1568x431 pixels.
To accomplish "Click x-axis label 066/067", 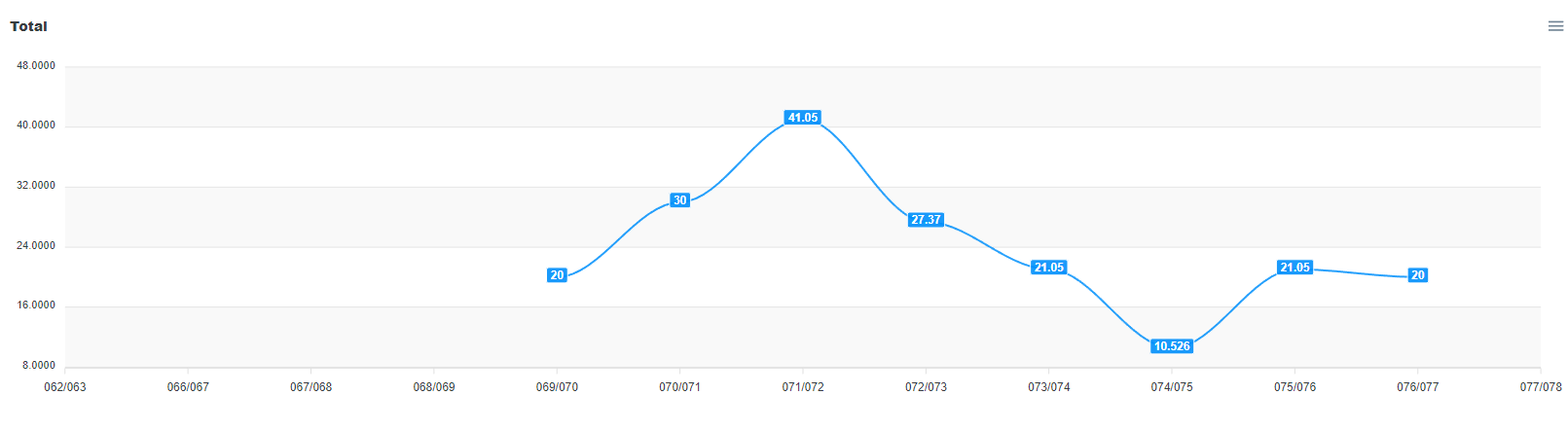I will click(x=188, y=387).
